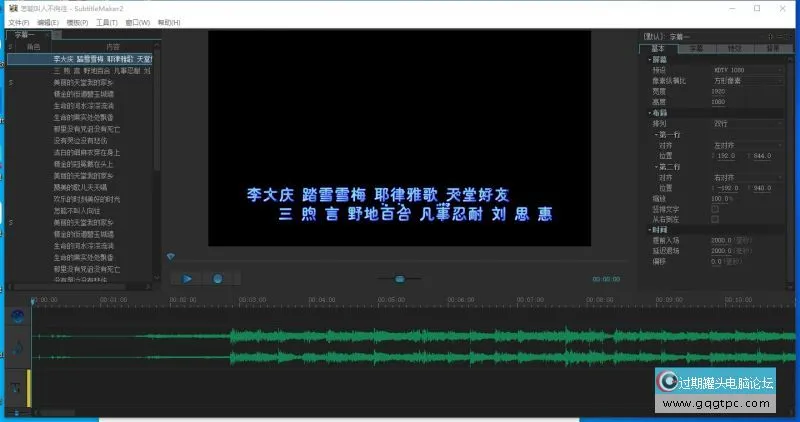Select the first subtitle row starting 李大庆
Screen dimensions: 800x422
(80, 59)
